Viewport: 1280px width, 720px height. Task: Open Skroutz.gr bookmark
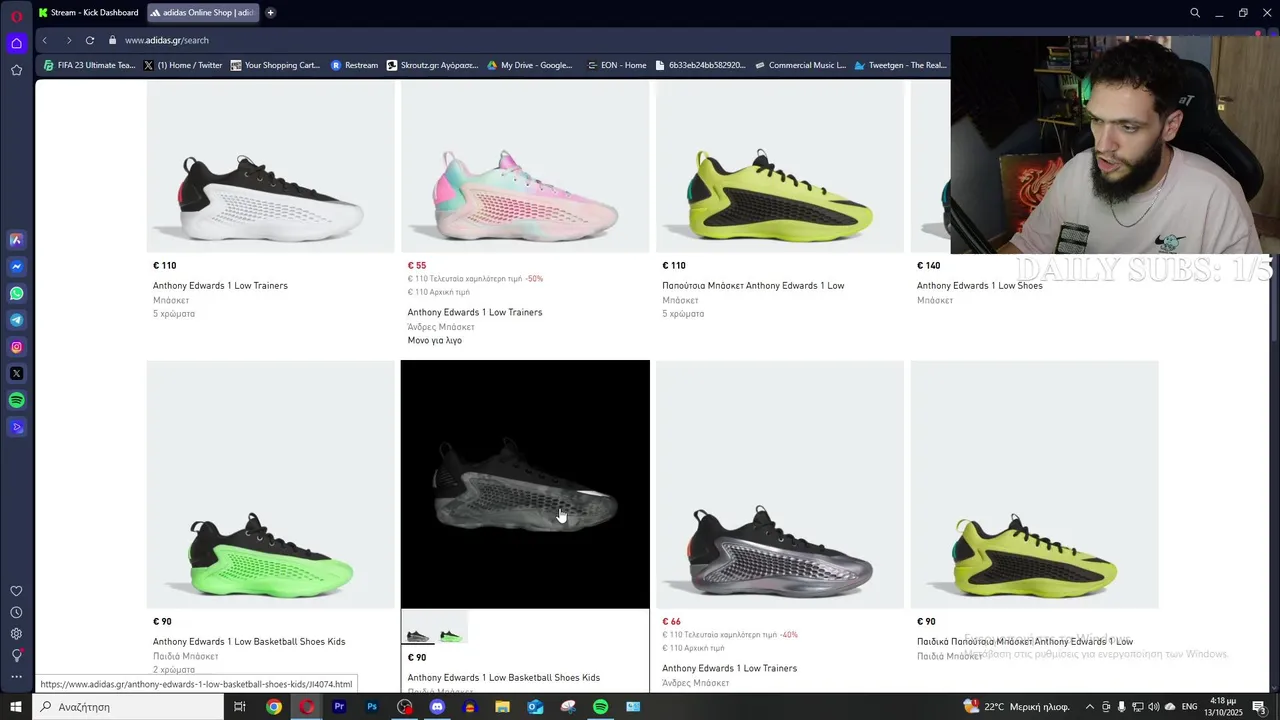432,65
